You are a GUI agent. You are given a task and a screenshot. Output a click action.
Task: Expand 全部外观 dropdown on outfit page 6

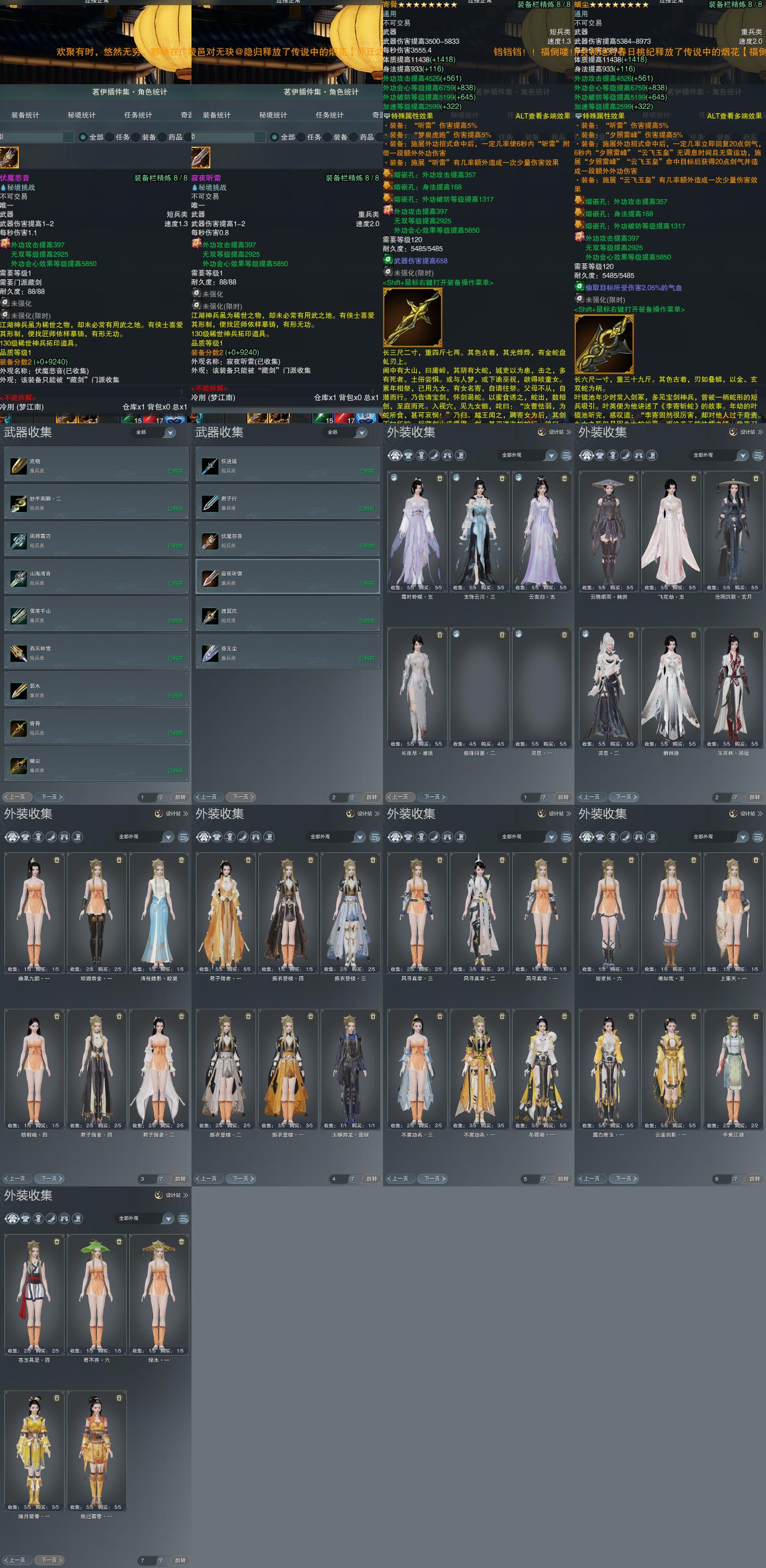719,837
